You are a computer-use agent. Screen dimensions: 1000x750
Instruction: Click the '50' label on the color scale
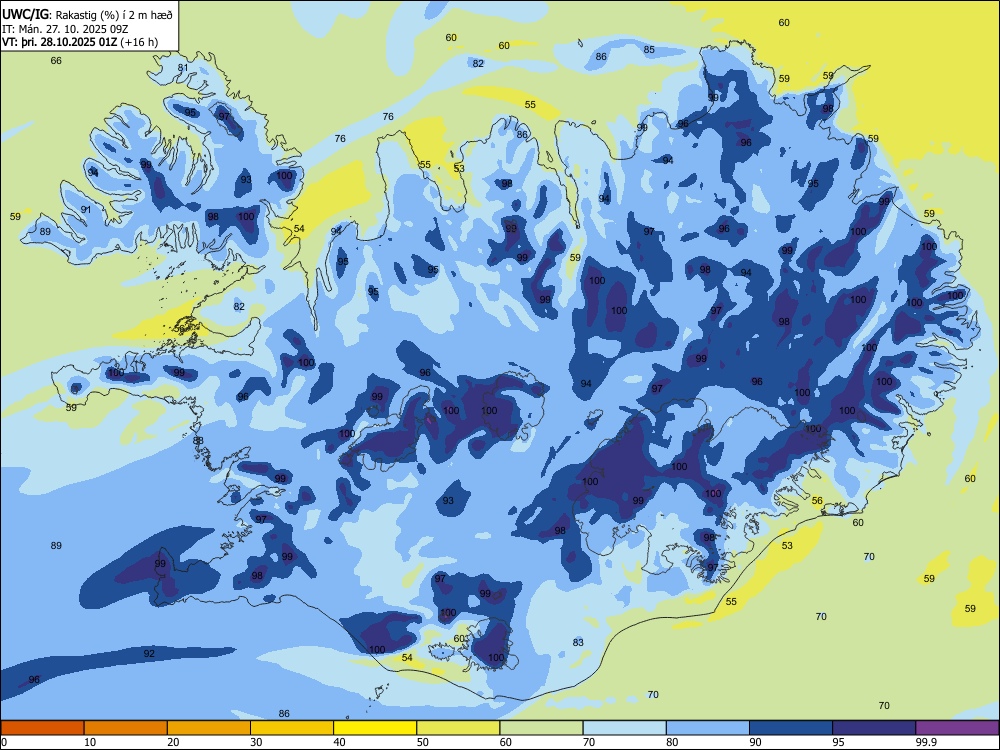click(423, 742)
